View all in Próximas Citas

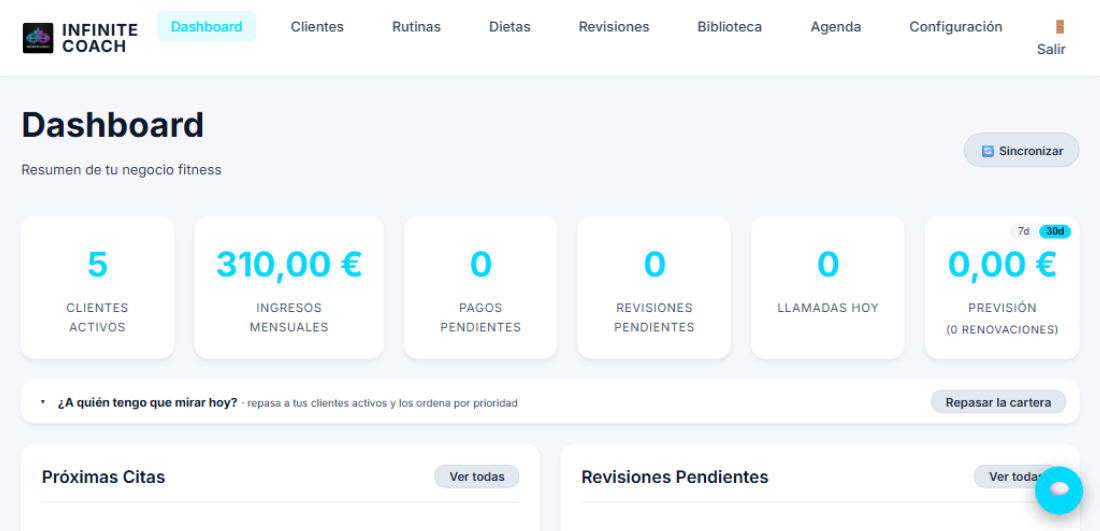(477, 477)
